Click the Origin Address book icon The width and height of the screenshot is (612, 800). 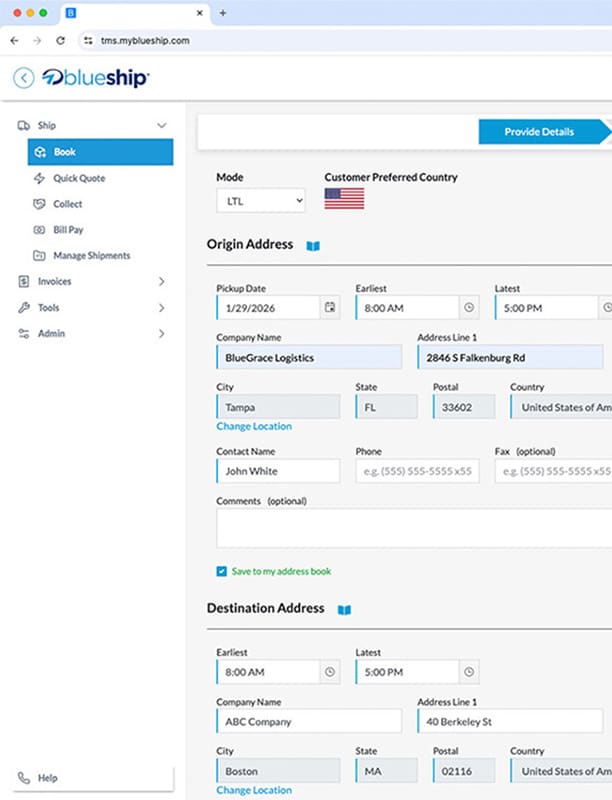(313, 245)
